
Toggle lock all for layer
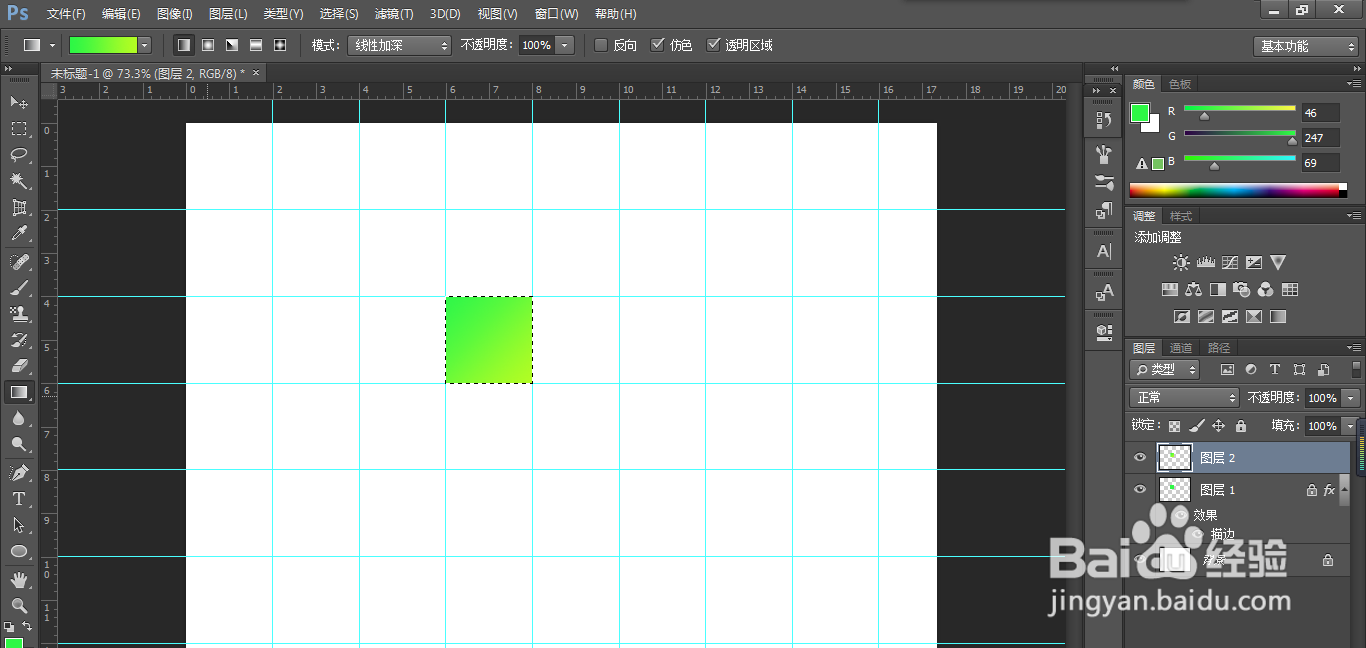[1240, 426]
